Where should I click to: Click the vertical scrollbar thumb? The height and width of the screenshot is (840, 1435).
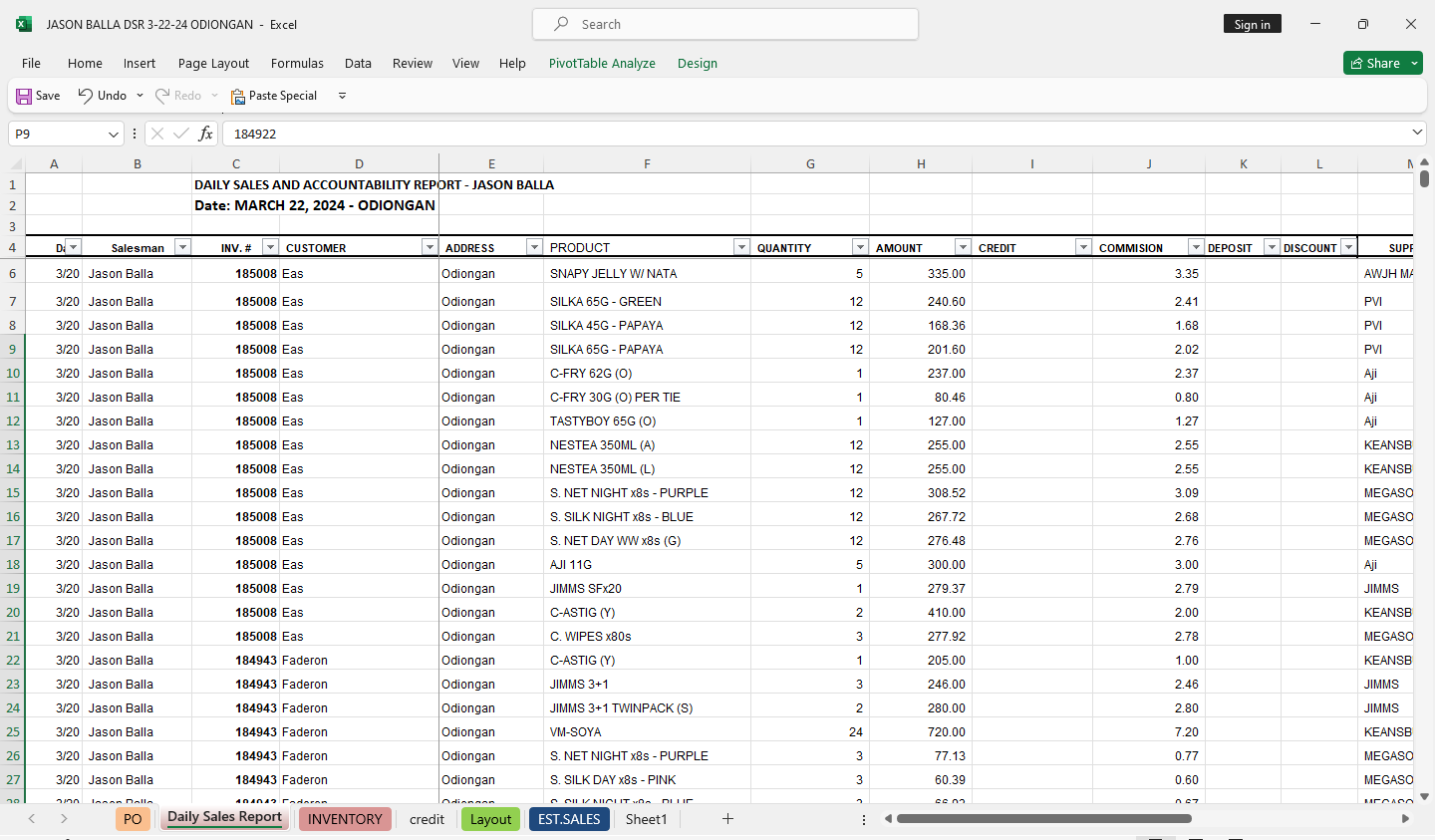click(x=1424, y=178)
